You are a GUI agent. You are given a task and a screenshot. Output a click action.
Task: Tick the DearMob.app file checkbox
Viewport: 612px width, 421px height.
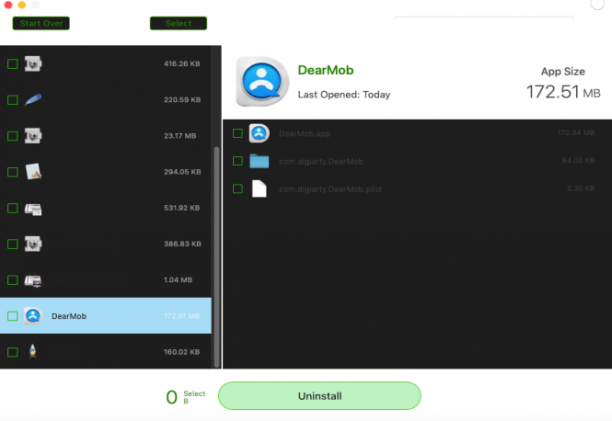point(238,133)
